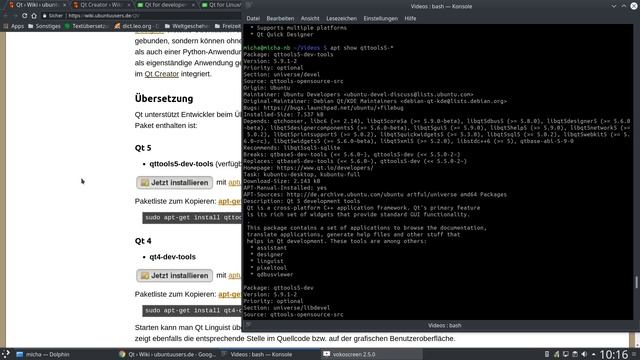The height and width of the screenshot is (360, 640).
Task: Click the apt link under Qt 5 section
Action: coord(234,182)
